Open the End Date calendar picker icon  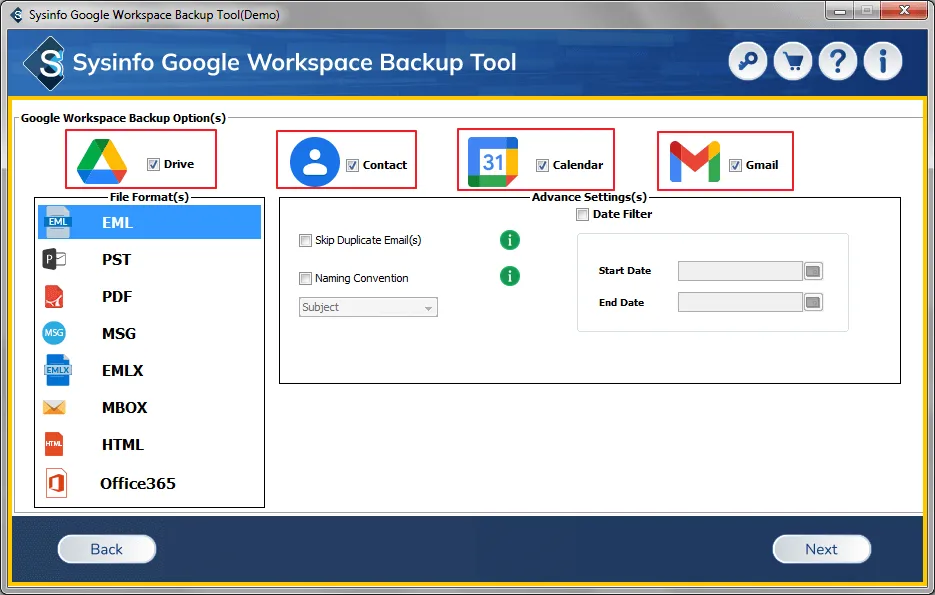click(813, 302)
